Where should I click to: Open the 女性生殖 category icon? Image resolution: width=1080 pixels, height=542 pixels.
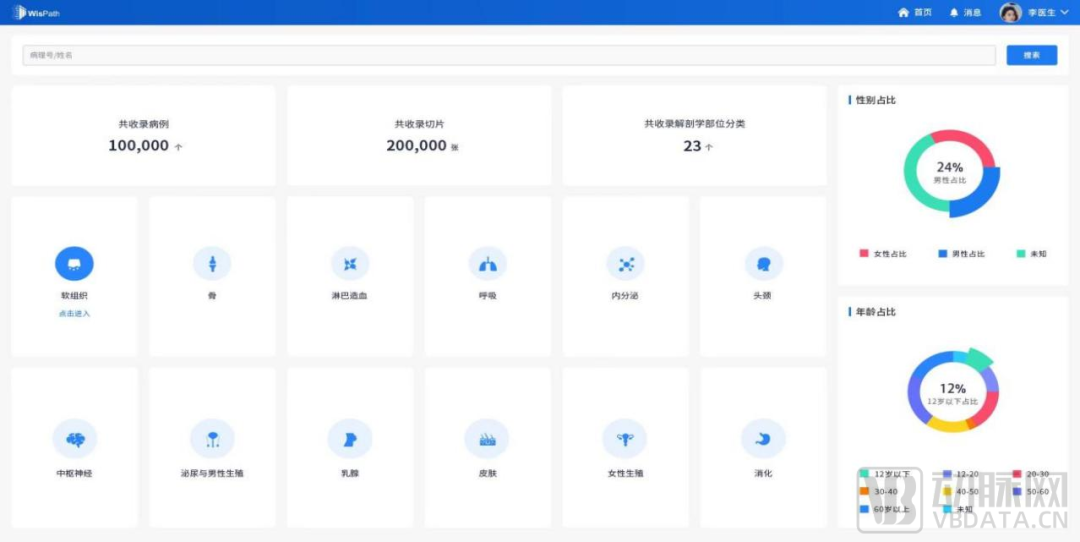coord(626,439)
